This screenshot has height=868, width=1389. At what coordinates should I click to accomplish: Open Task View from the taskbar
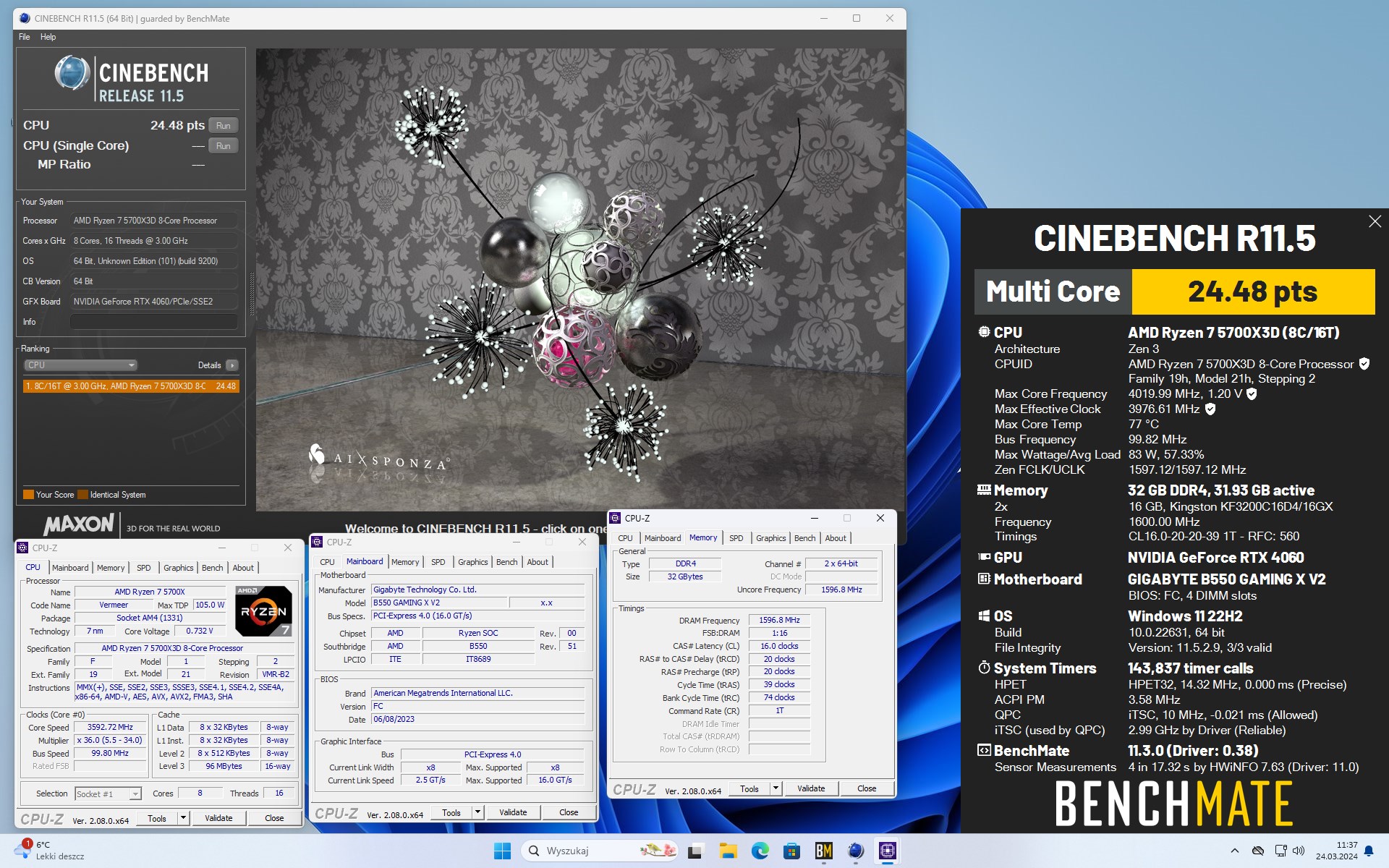tap(696, 851)
